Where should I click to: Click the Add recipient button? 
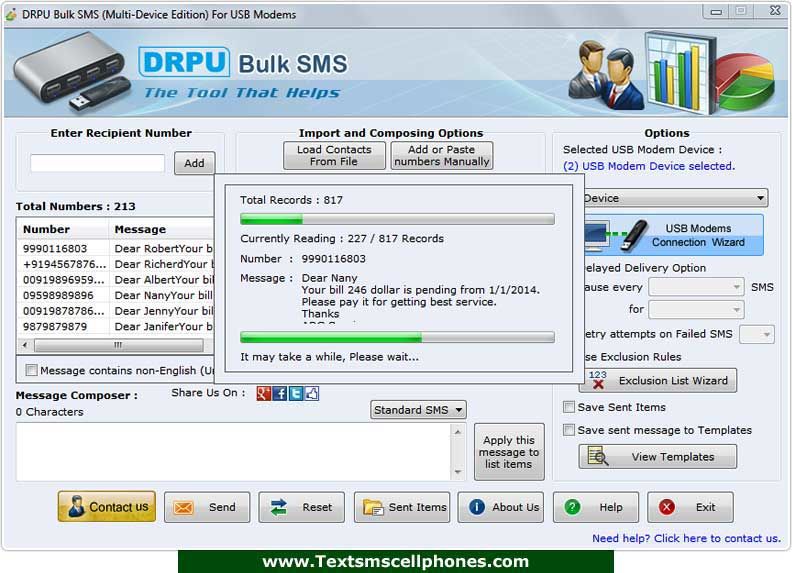click(x=194, y=163)
